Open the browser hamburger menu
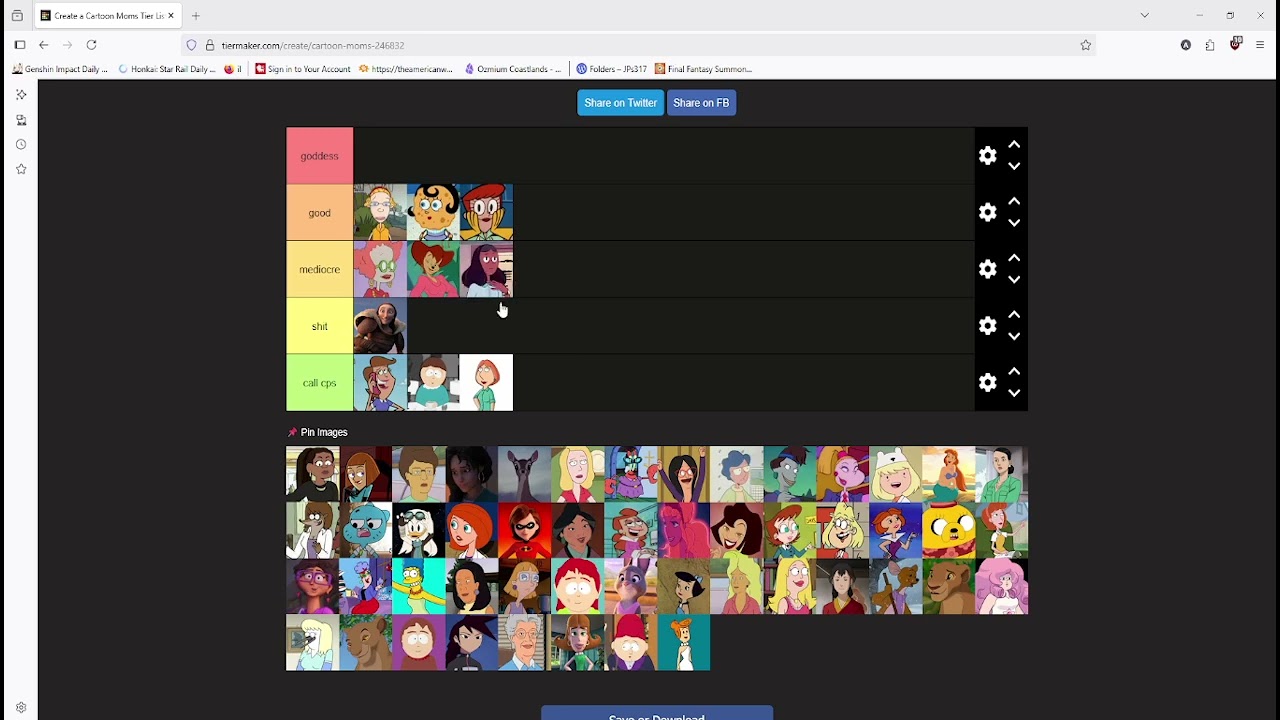The height and width of the screenshot is (720, 1280). click(x=1260, y=45)
